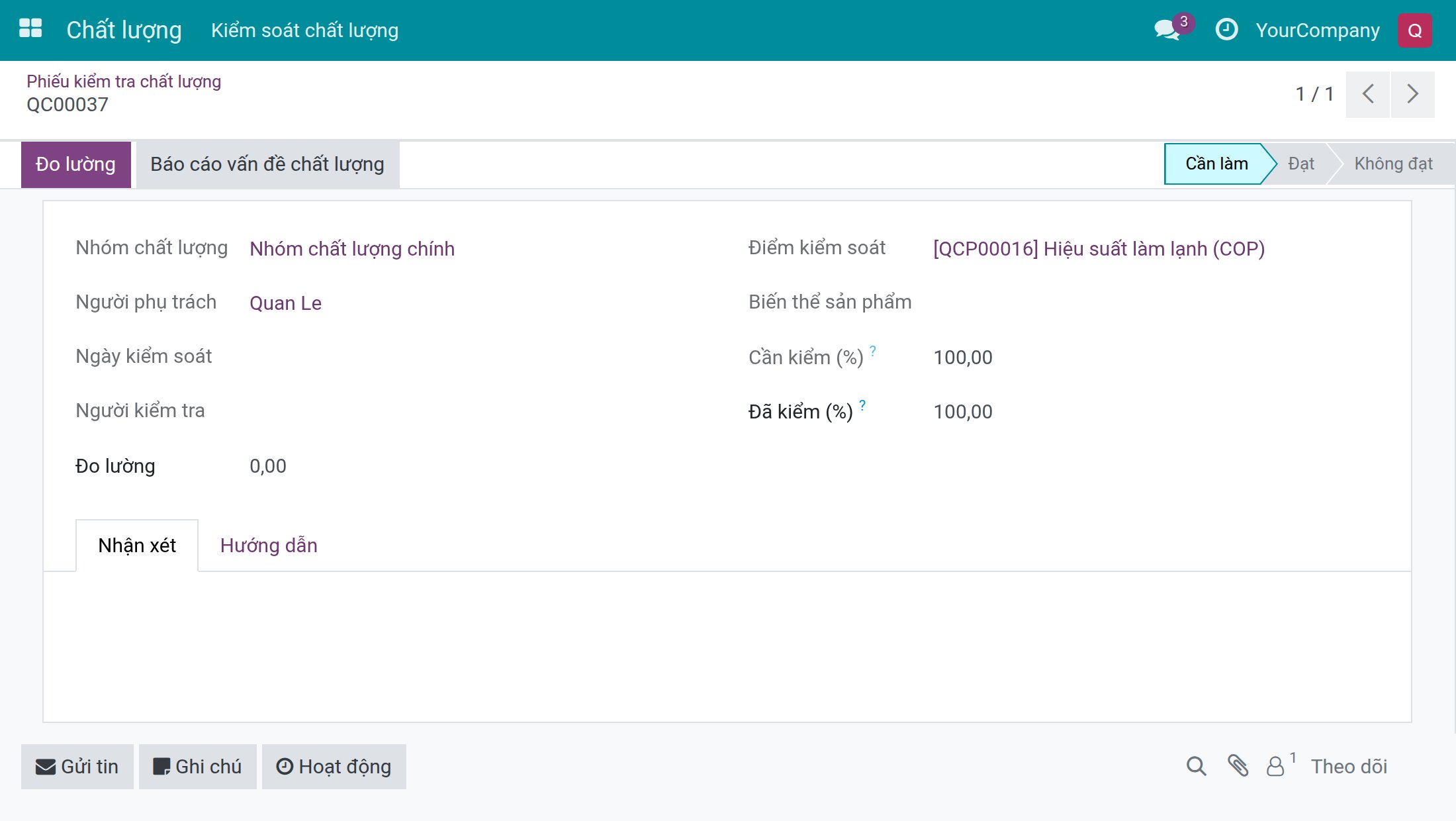Screen dimensions: 1456x821
Task: Click the record number QC00037
Action: point(67,105)
